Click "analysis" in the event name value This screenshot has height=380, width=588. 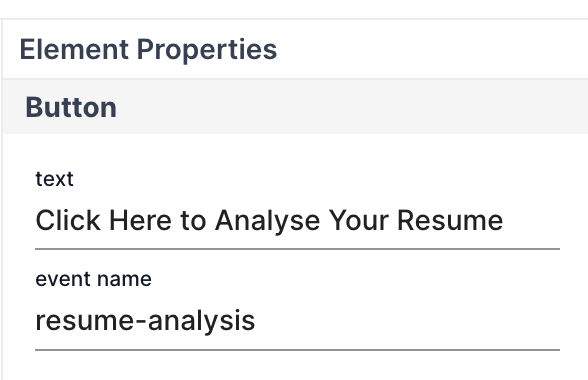click(201, 322)
